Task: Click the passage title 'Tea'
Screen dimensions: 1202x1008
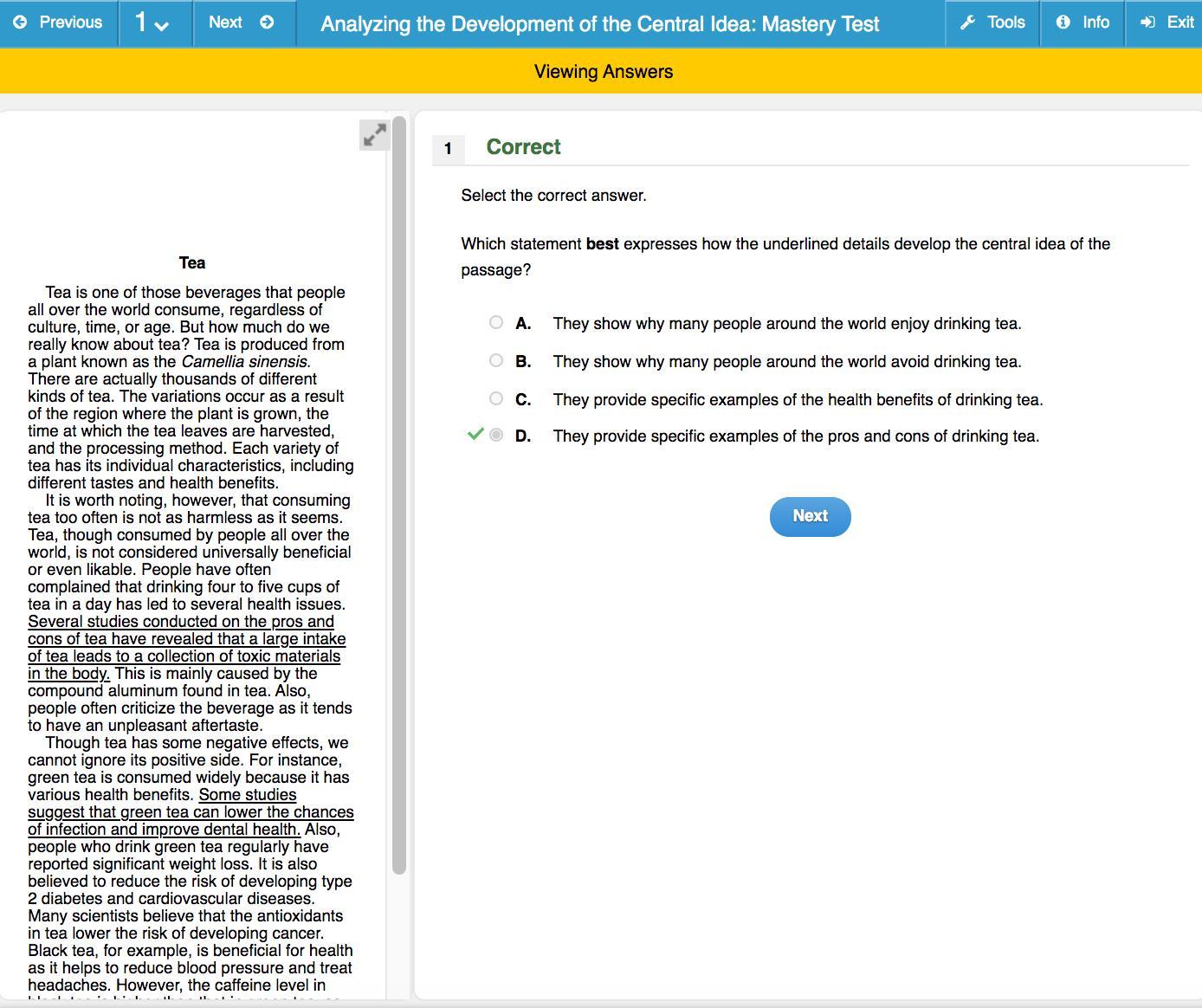Action: tap(192, 262)
